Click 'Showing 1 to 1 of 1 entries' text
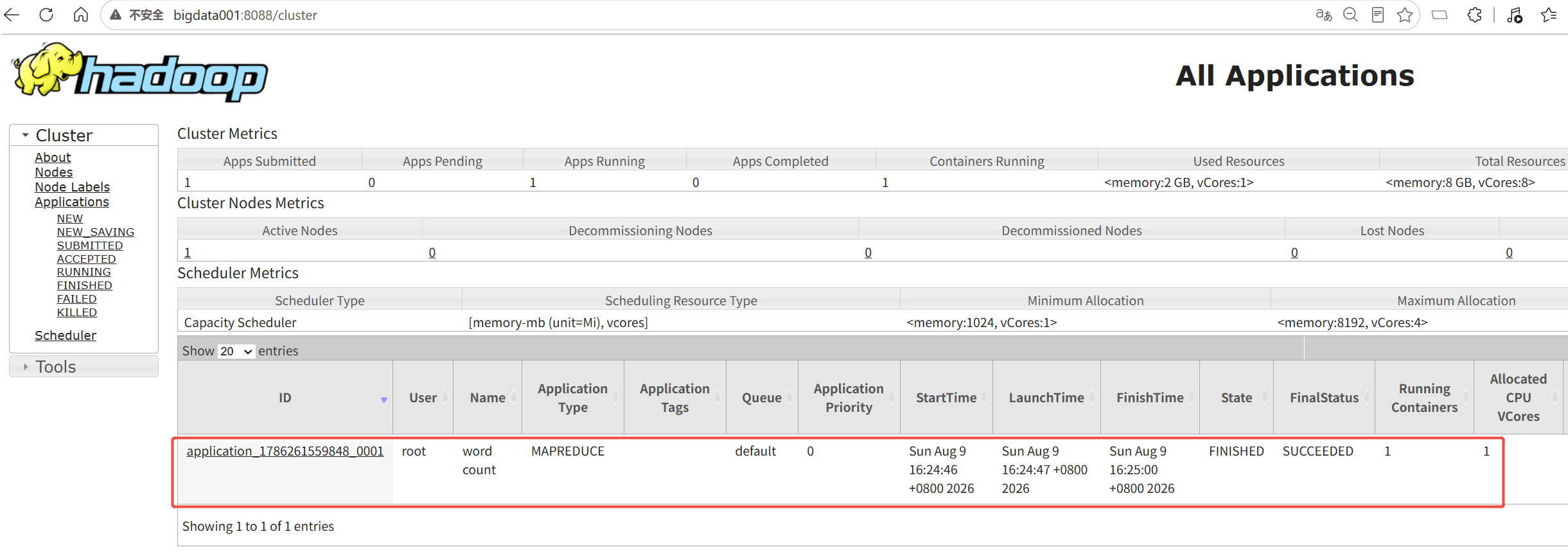The height and width of the screenshot is (552, 1568). (258, 526)
